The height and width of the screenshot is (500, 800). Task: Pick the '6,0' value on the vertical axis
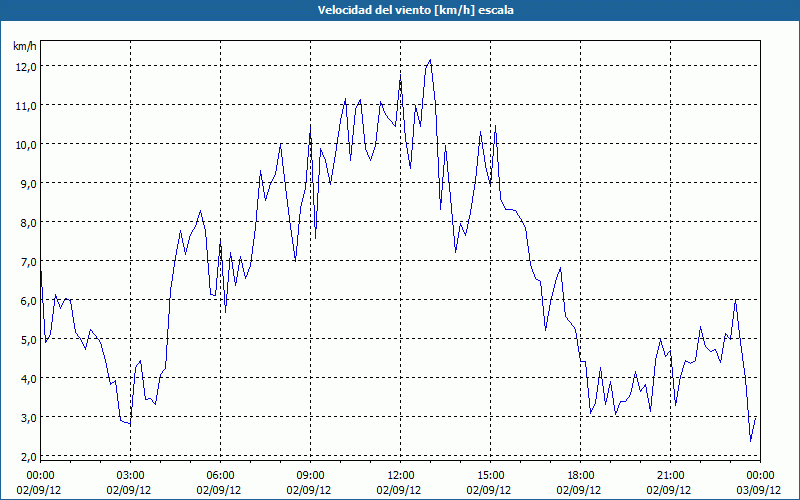(29, 301)
